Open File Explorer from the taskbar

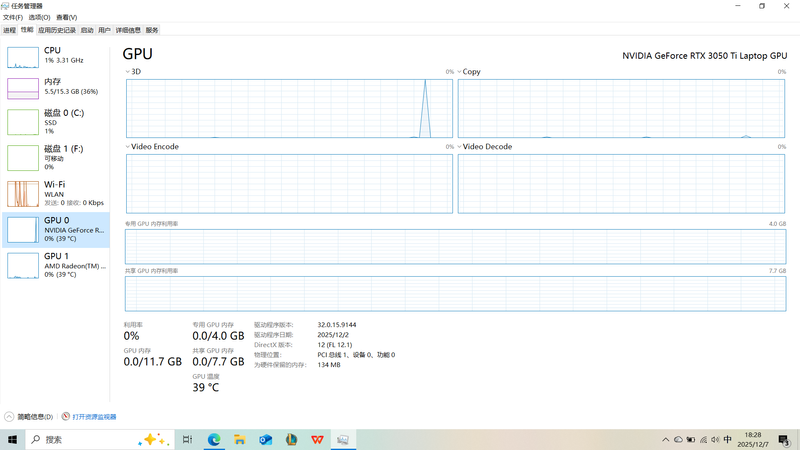[240, 440]
